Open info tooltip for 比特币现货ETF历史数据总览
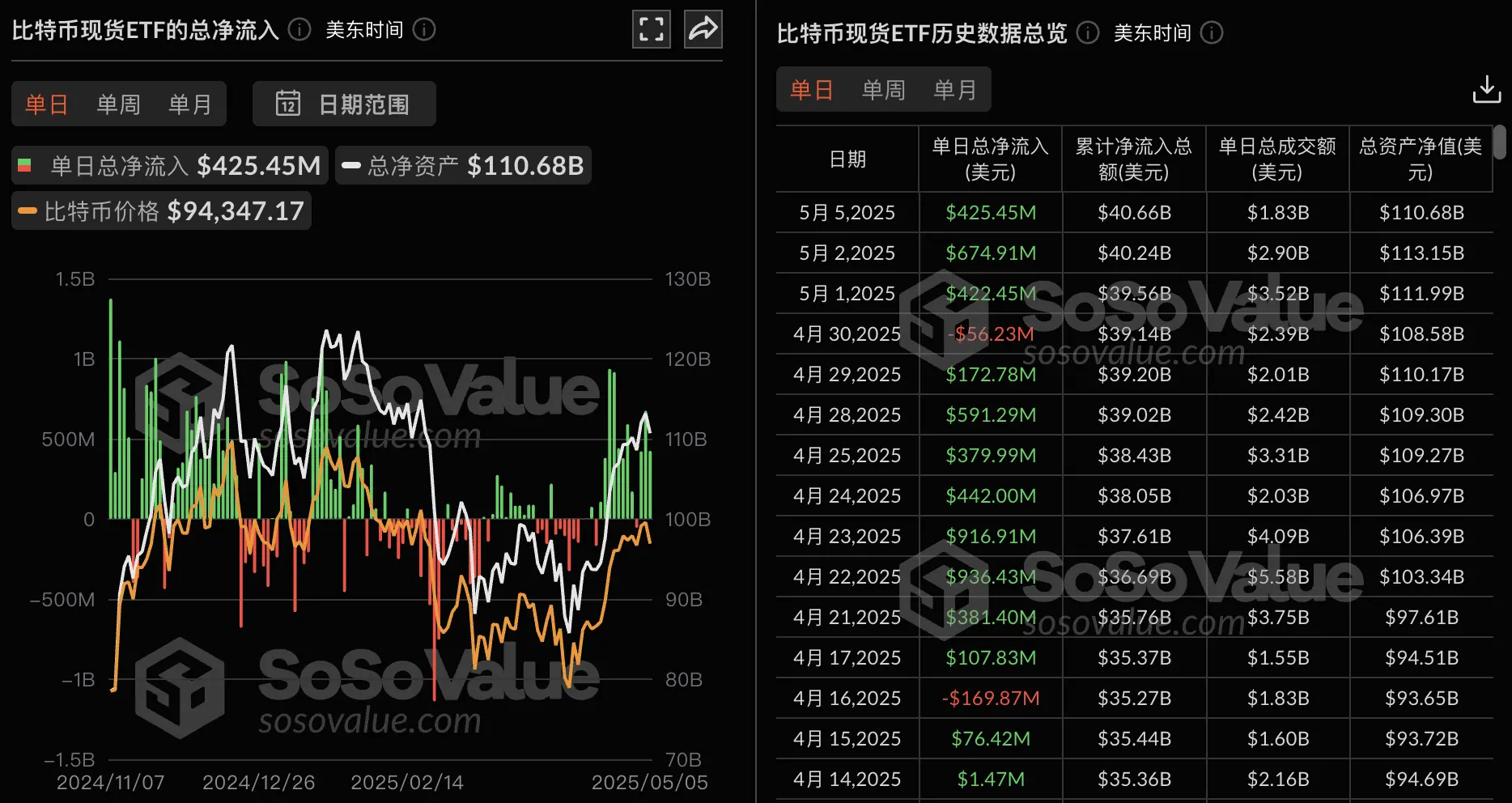 [1087, 33]
